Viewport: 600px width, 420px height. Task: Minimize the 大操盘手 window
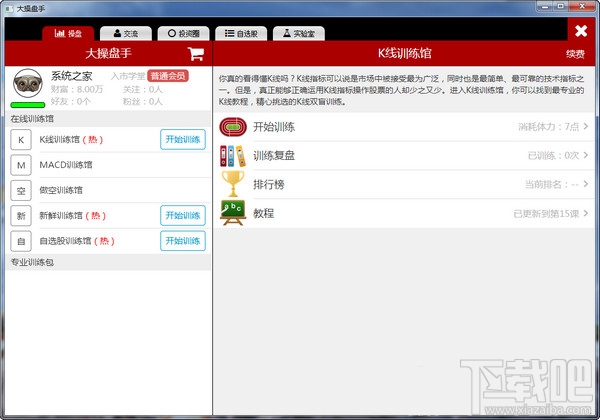(545, 7)
